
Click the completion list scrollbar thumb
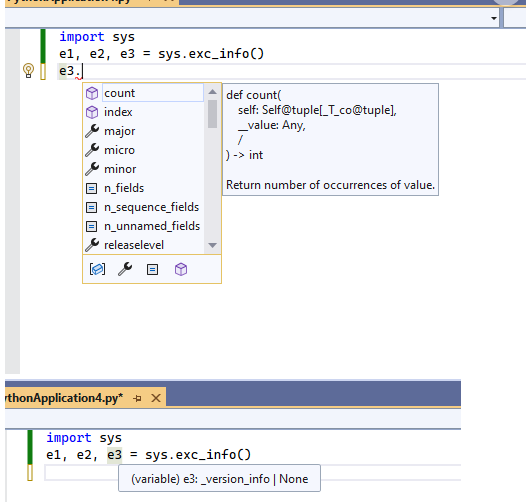[212, 114]
